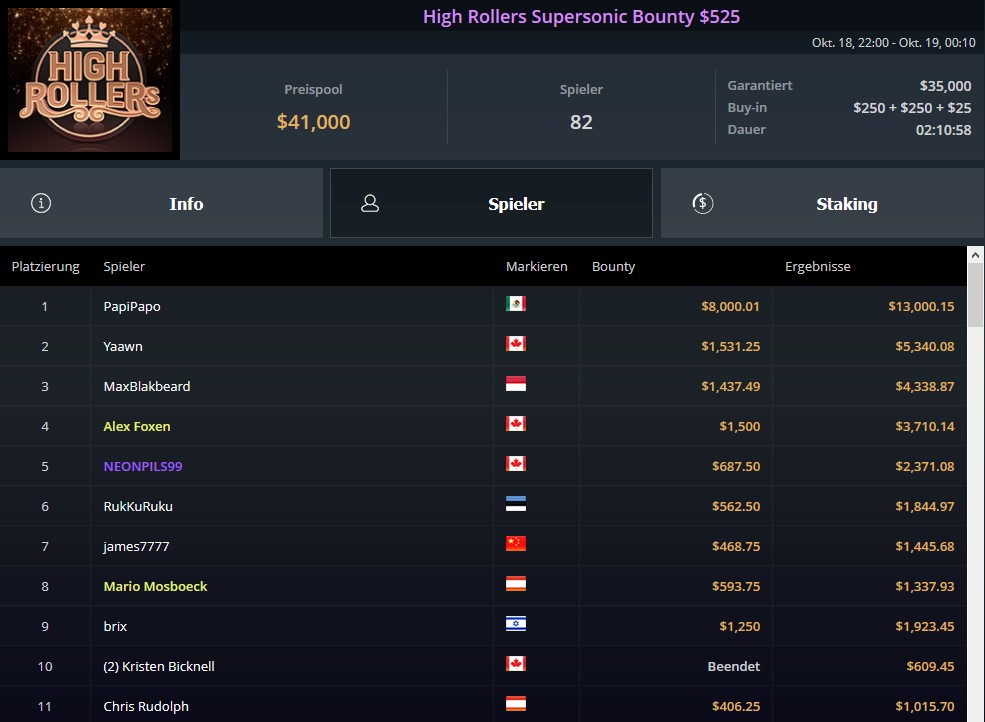
Task: Sort by the Ergebnisse column header
Action: pyautogui.click(x=817, y=266)
